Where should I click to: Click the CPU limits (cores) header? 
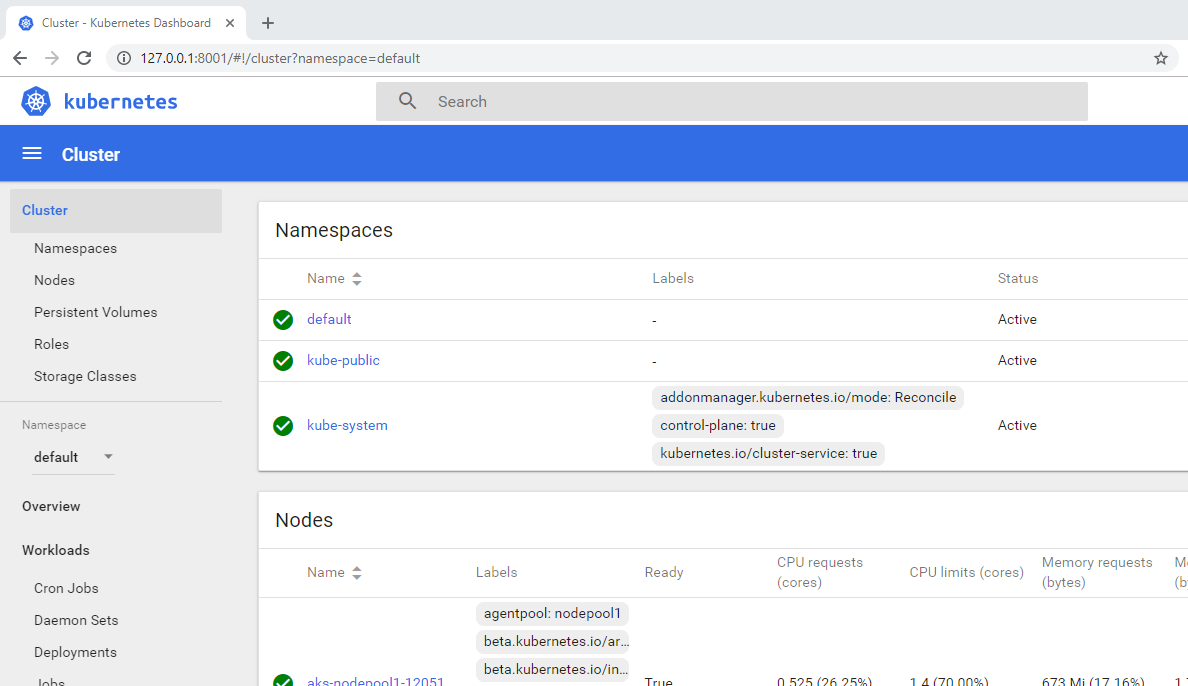pos(966,572)
